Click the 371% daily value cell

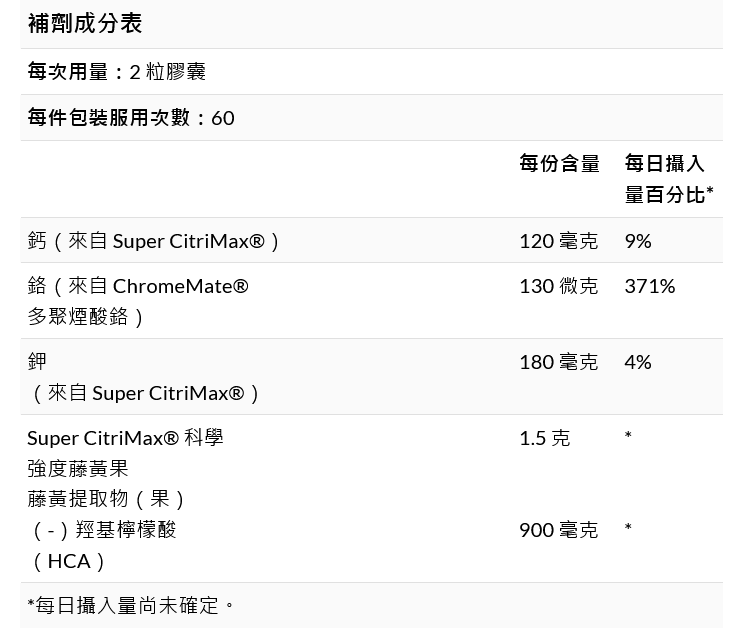(x=650, y=286)
